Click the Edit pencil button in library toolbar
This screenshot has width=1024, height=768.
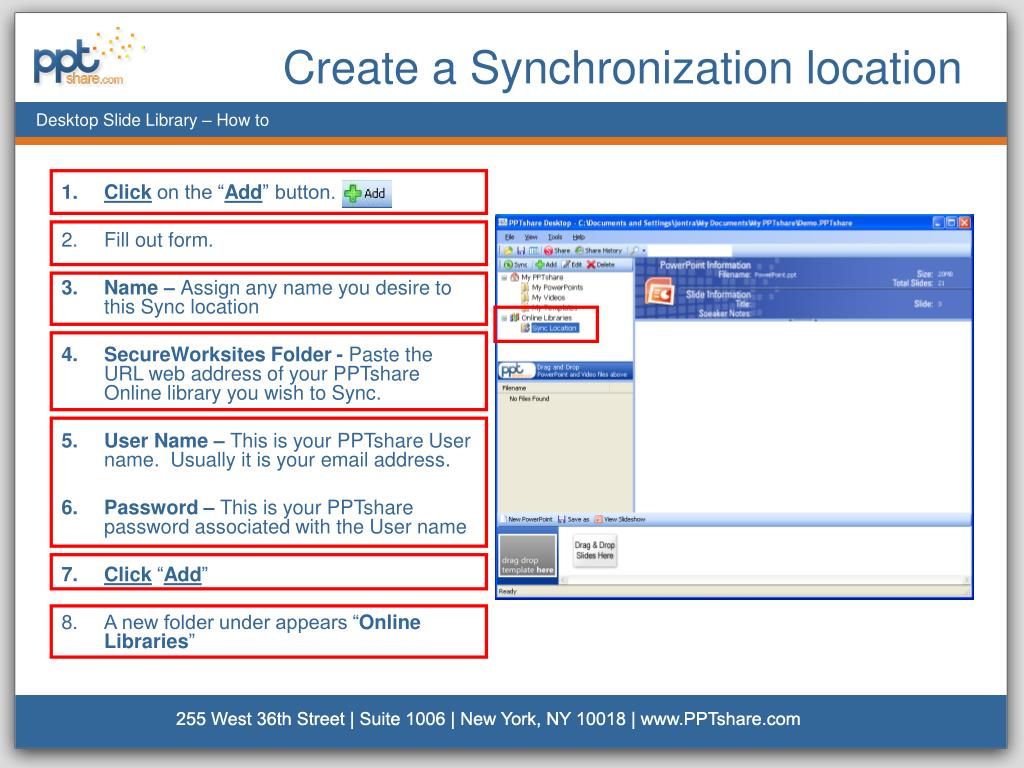pos(571,264)
